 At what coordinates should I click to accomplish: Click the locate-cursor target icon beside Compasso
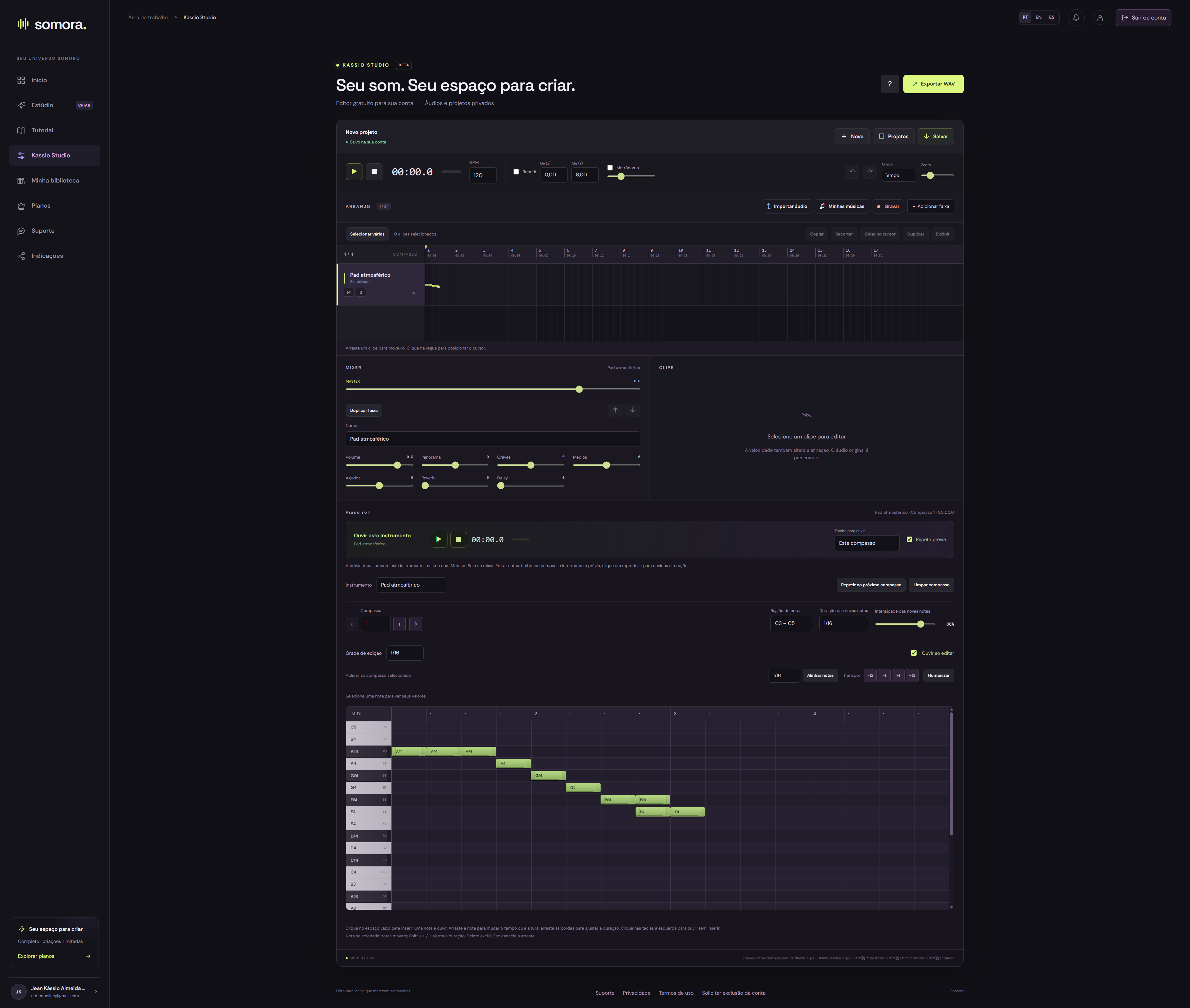click(416, 624)
